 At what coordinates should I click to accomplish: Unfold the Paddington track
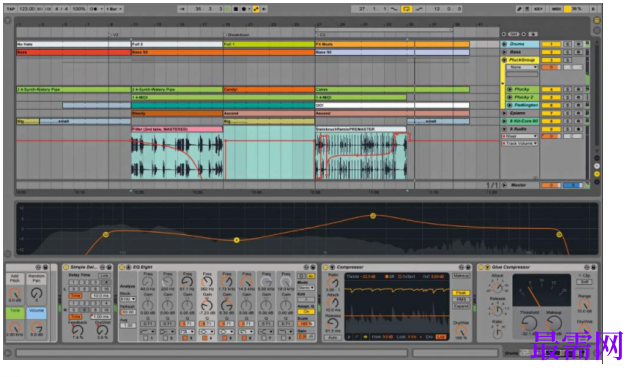click(509, 105)
